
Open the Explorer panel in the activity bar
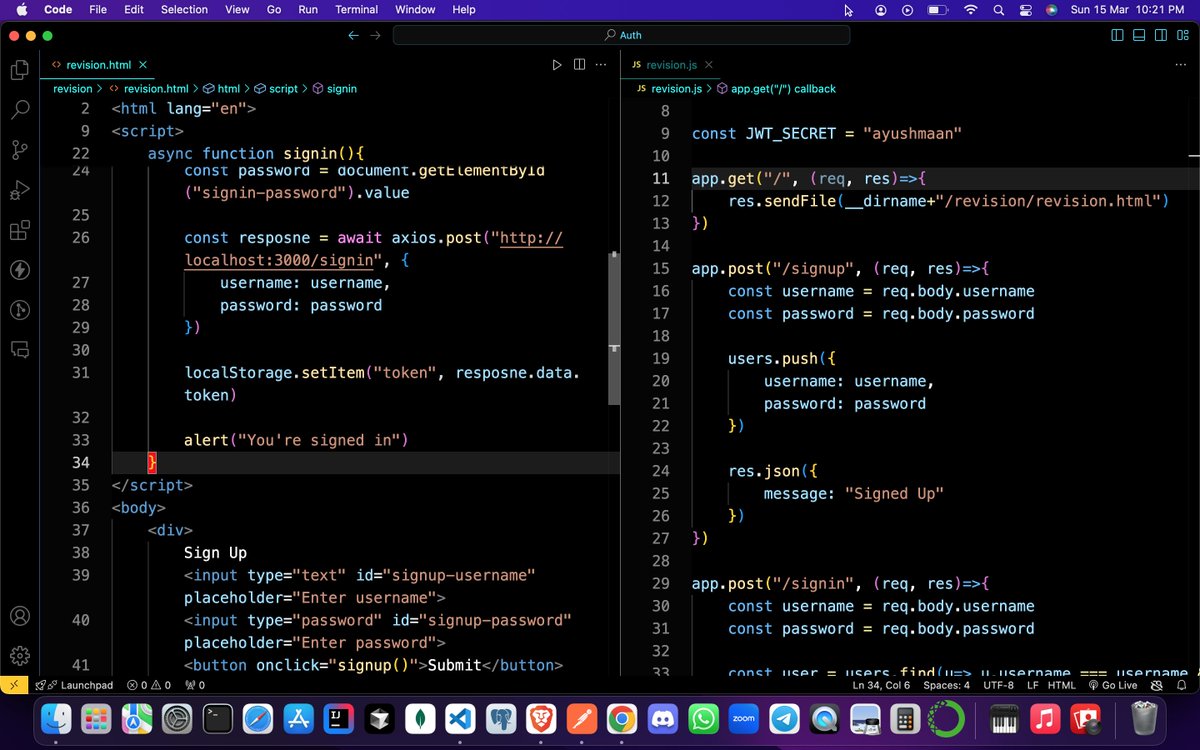click(20, 70)
